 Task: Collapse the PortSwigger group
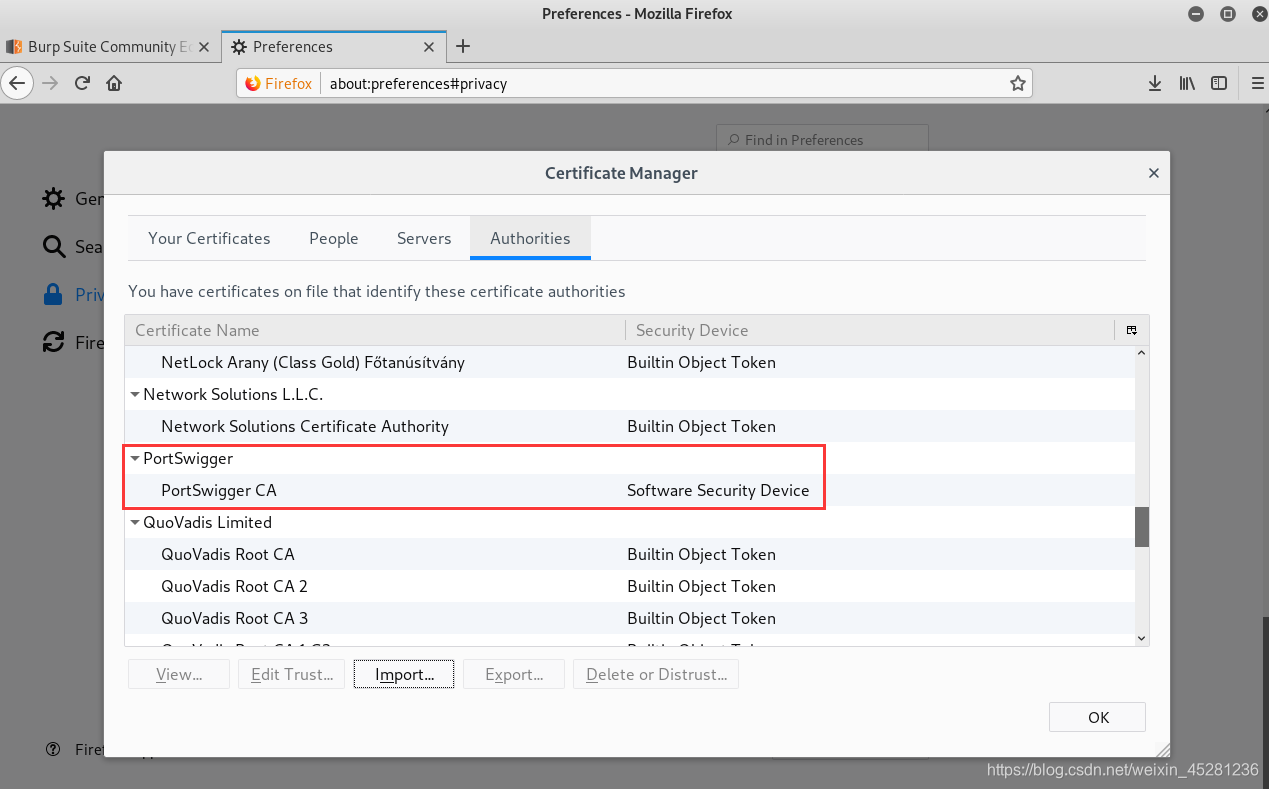pos(135,458)
